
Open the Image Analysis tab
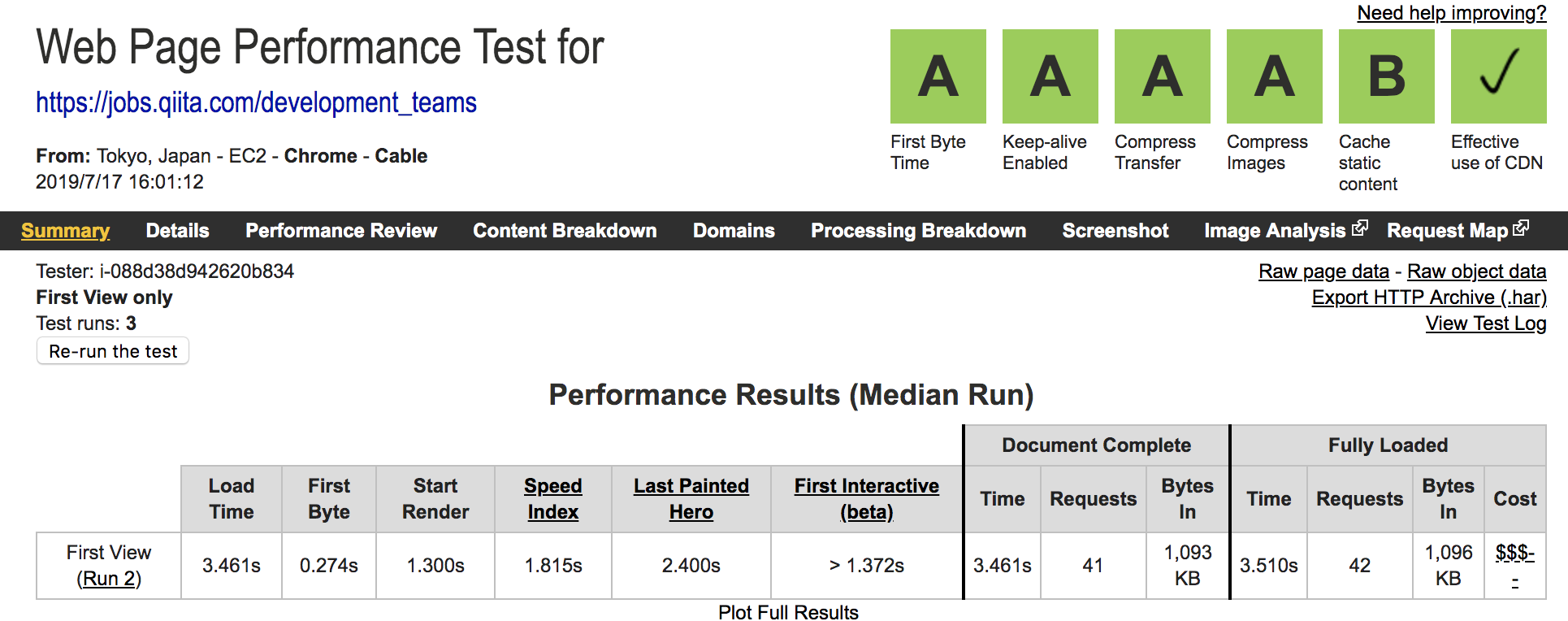[1275, 231]
